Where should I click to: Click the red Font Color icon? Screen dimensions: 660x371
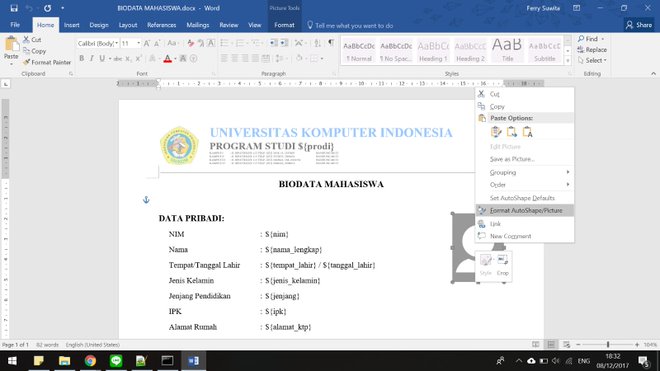pyautogui.click(x=168, y=59)
